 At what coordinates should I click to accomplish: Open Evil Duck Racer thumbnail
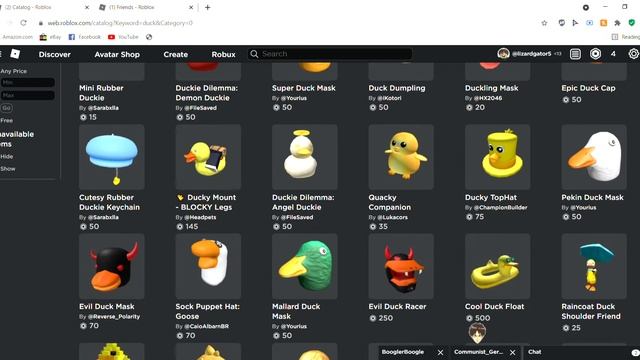(x=401, y=266)
